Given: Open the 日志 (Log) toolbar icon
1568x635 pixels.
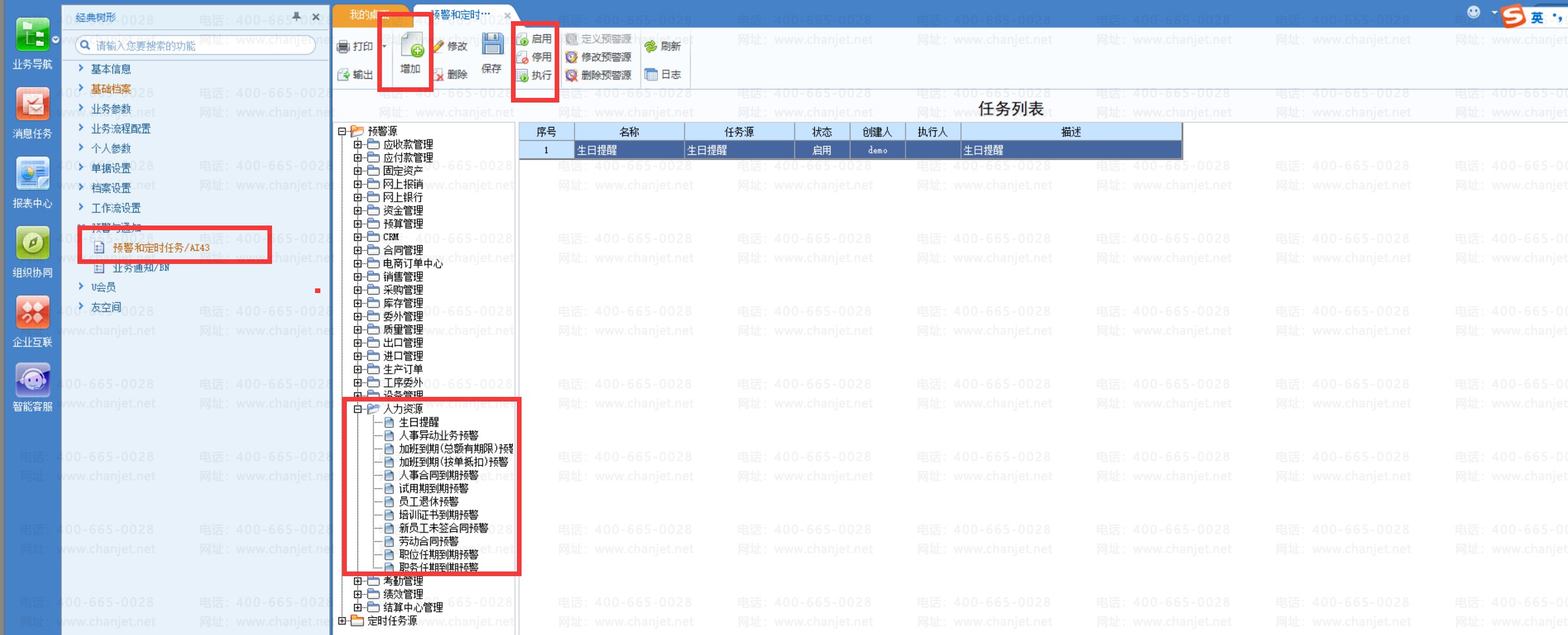Looking at the screenshot, I should (652, 75).
